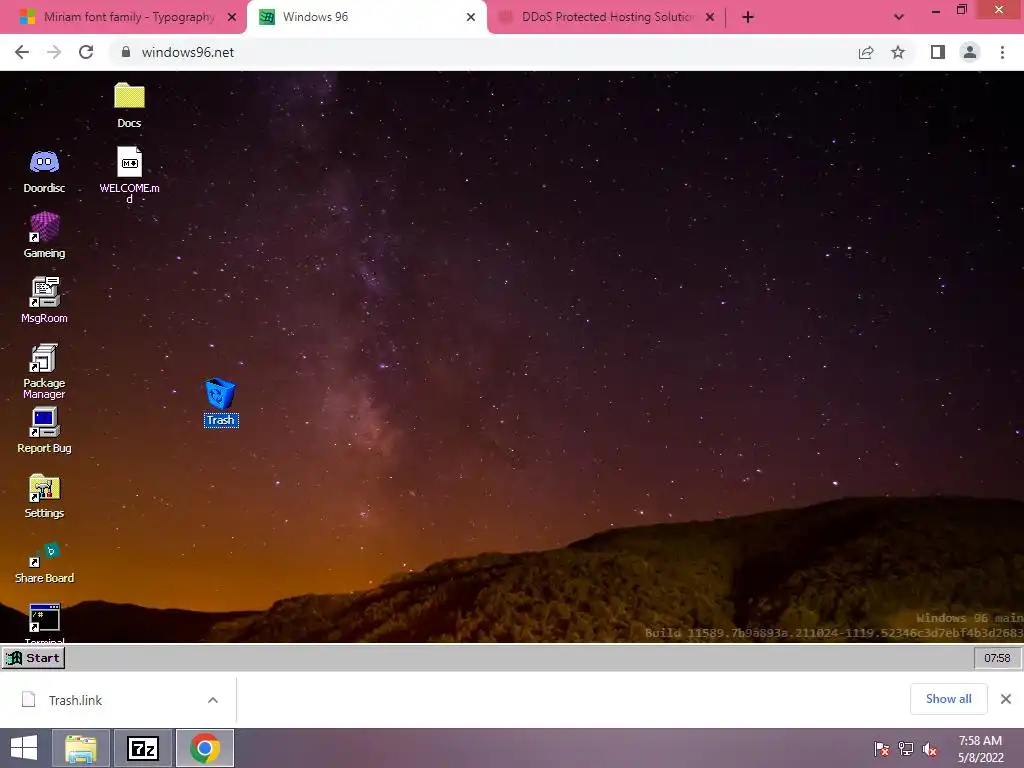Share this page via the share icon
The height and width of the screenshot is (768, 1024).
[x=866, y=52]
